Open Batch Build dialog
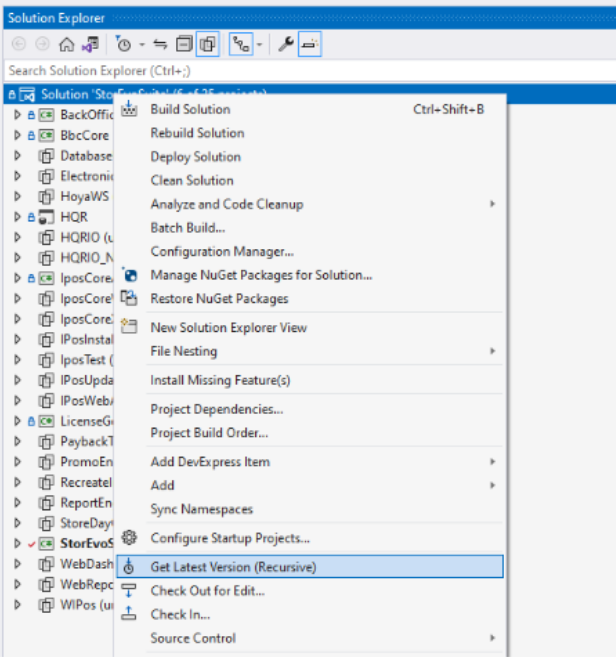 point(310,228)
